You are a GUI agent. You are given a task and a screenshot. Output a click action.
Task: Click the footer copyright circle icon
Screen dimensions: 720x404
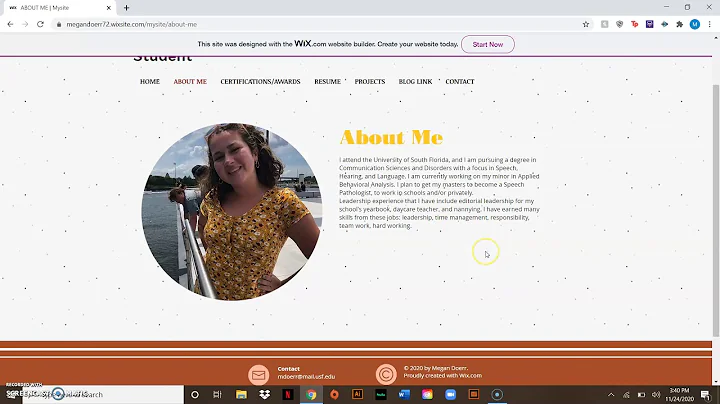[x=386, y=374]
